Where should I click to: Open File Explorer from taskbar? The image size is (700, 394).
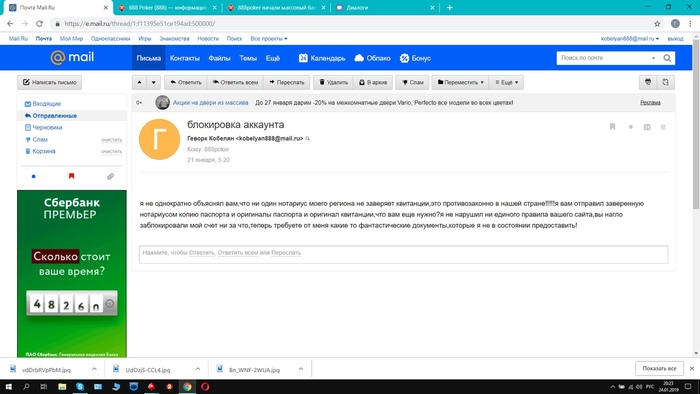62,387
